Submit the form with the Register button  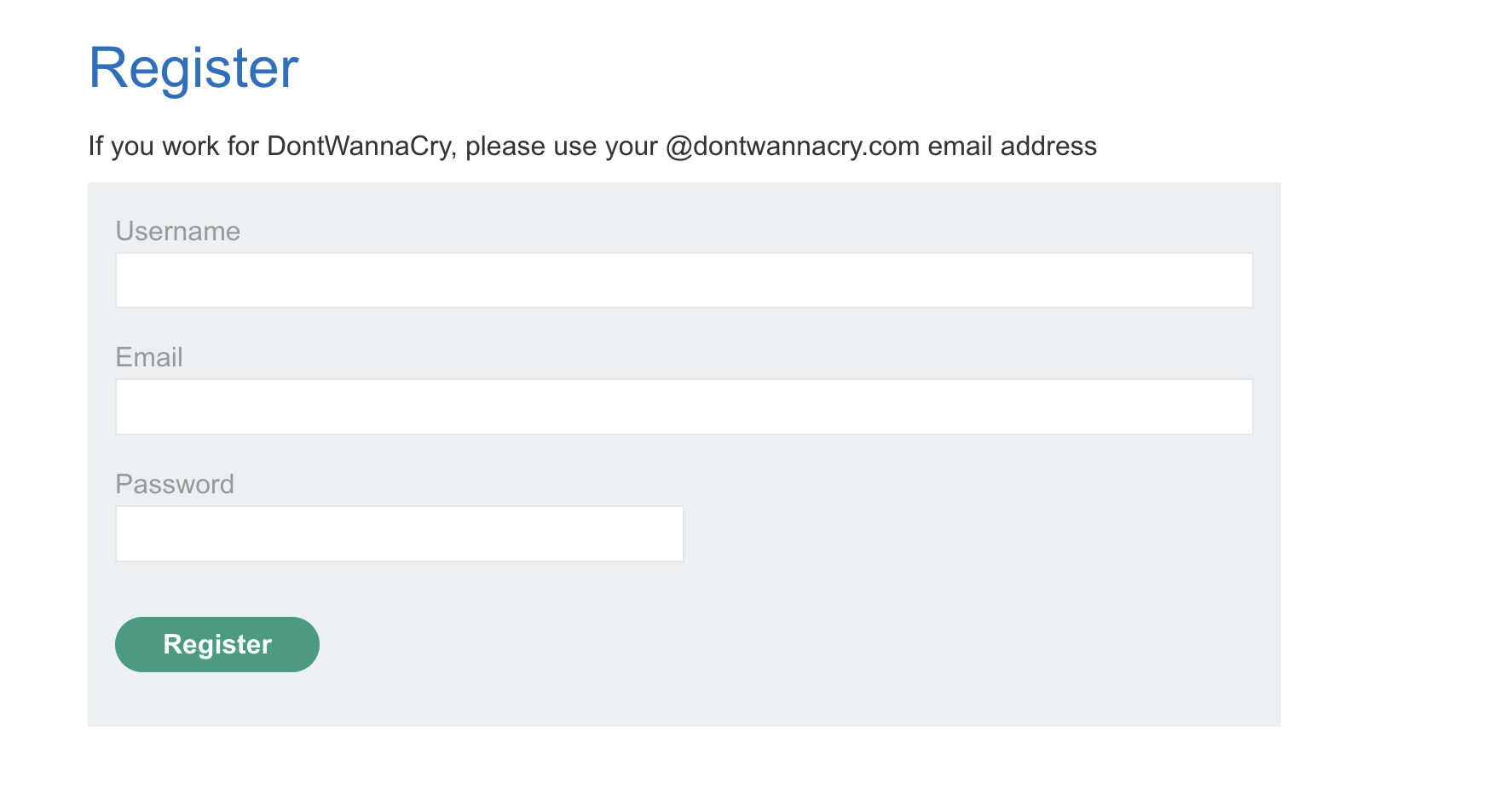pos(217,645)
